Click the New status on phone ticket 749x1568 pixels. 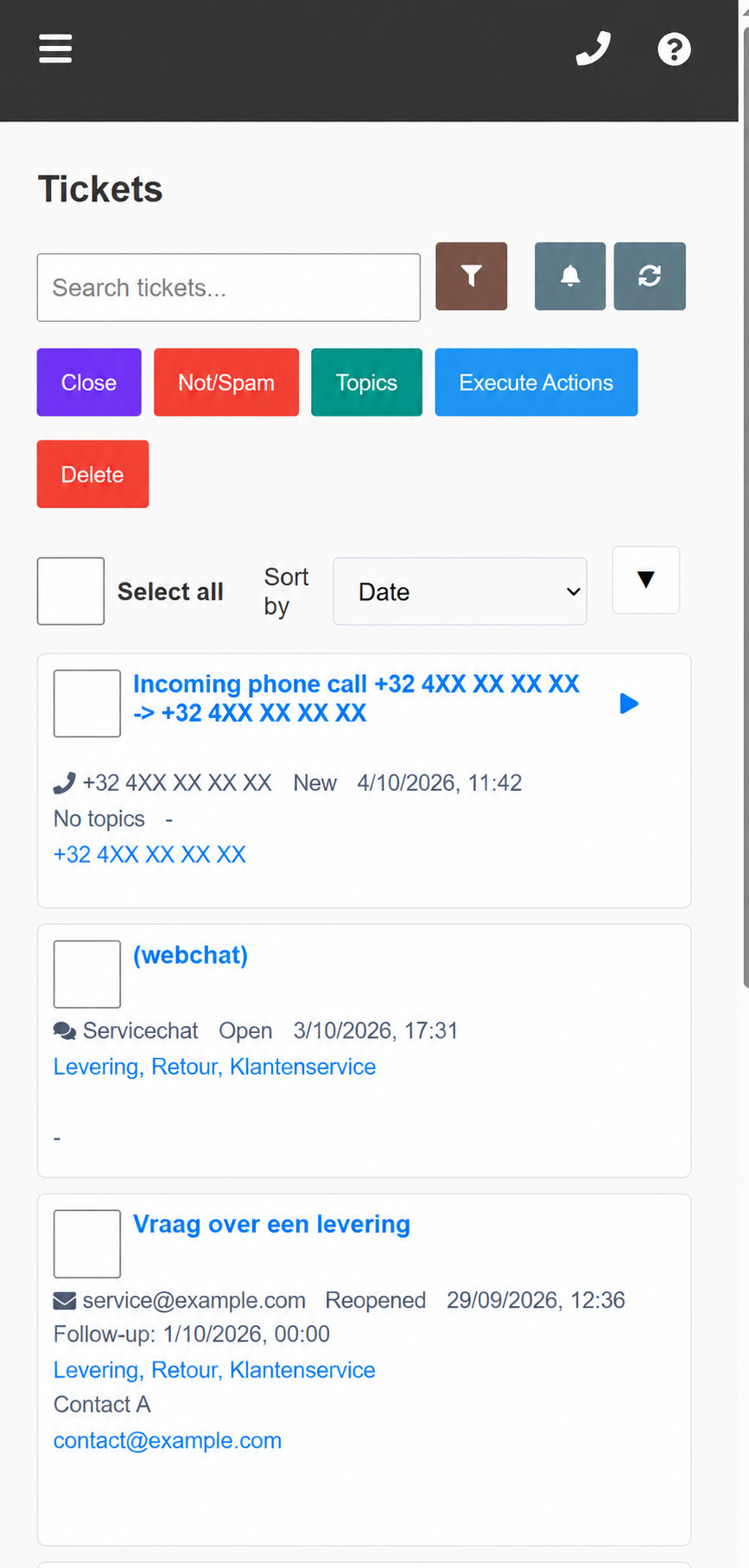click(315, 783)
